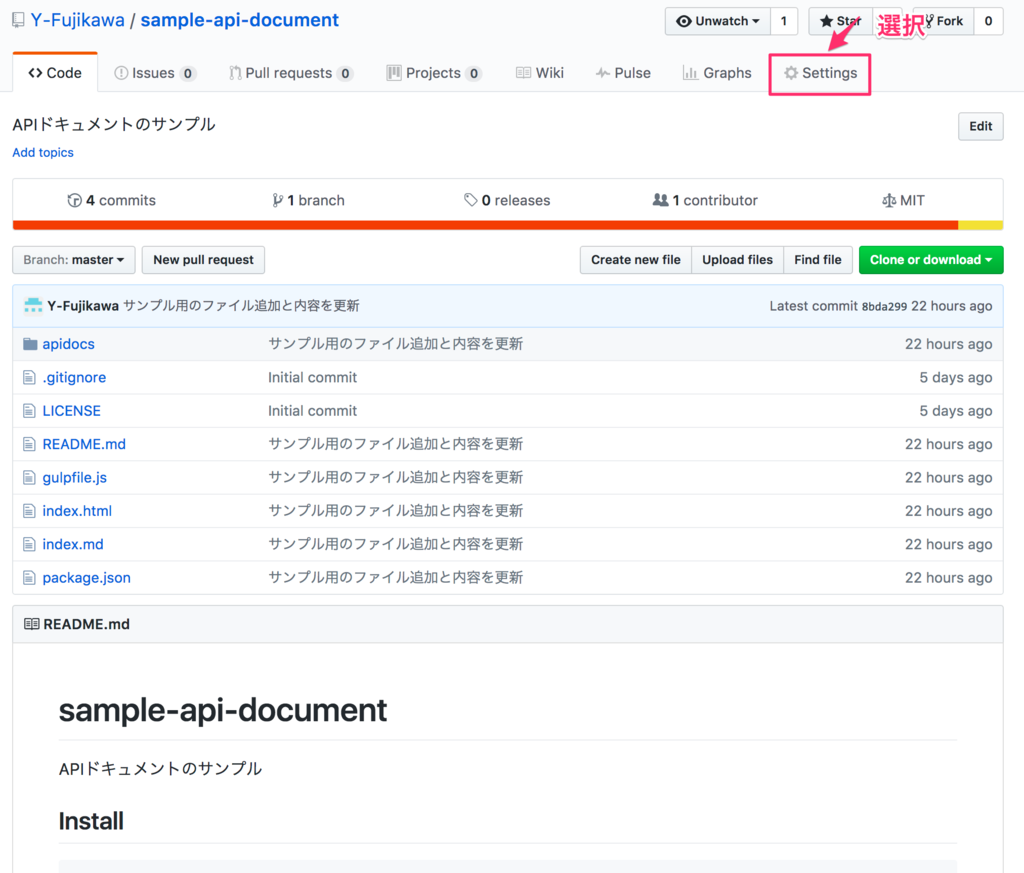Image resolution: width=1024 pixels, height=873 pixels.
Task: Click the tag icon next to 0 releases
Action: [x=470, y=200]
